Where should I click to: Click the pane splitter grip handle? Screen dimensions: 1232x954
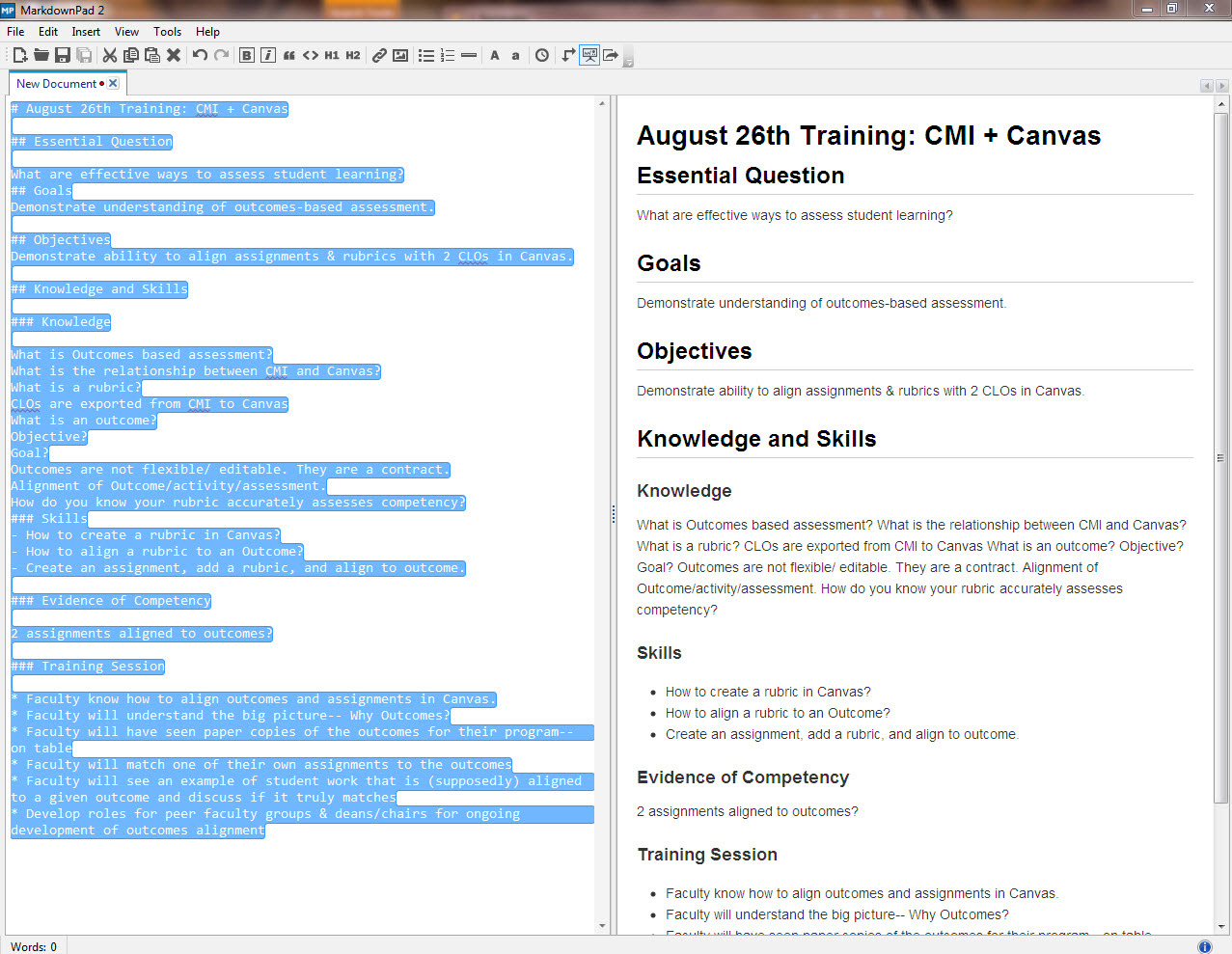(x=613, y=514)
